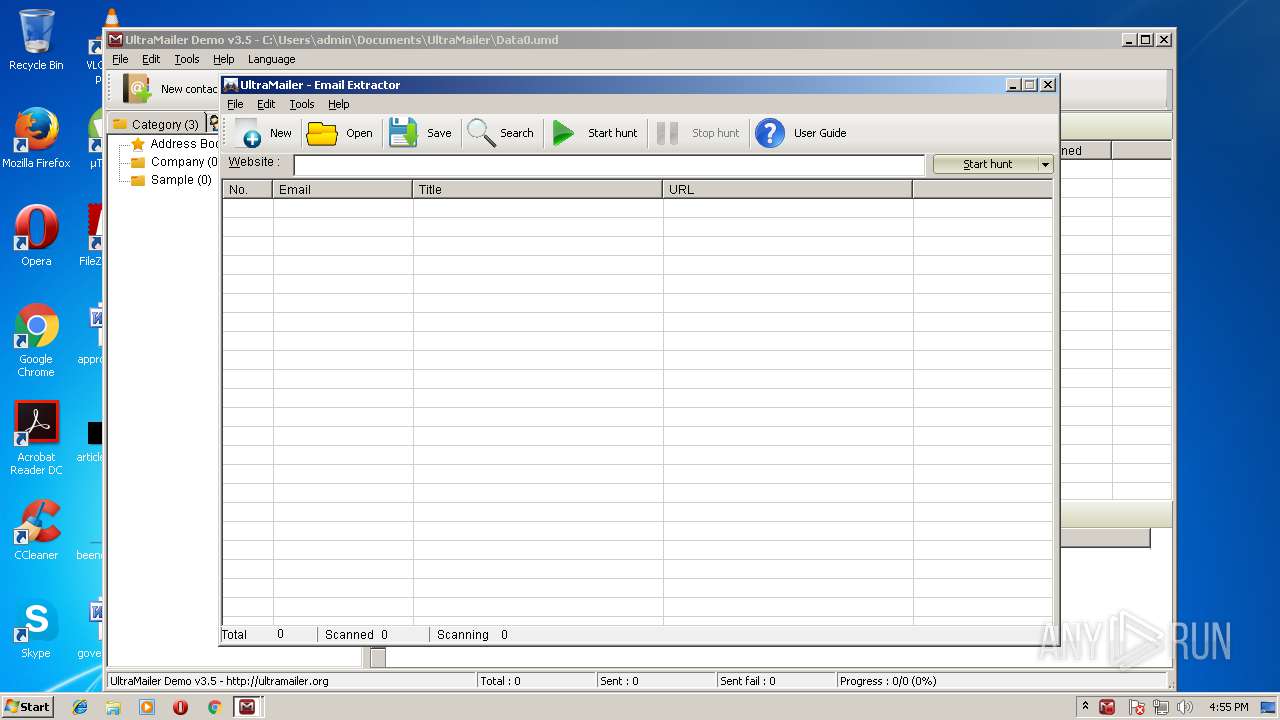This screenshot has width=1280, height=720.
Task: Click the No. column header
Action: (247, 189)
